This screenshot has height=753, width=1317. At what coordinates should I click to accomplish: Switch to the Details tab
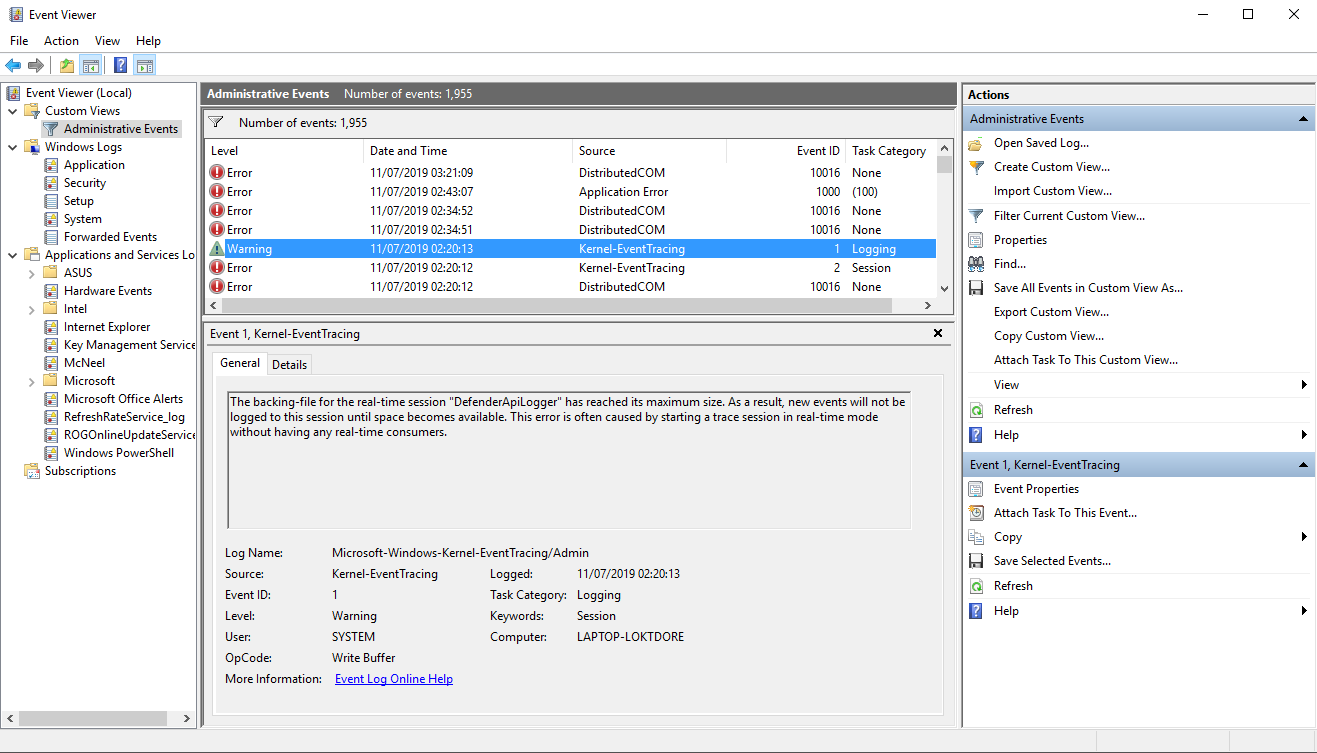[x=290, y=364]
